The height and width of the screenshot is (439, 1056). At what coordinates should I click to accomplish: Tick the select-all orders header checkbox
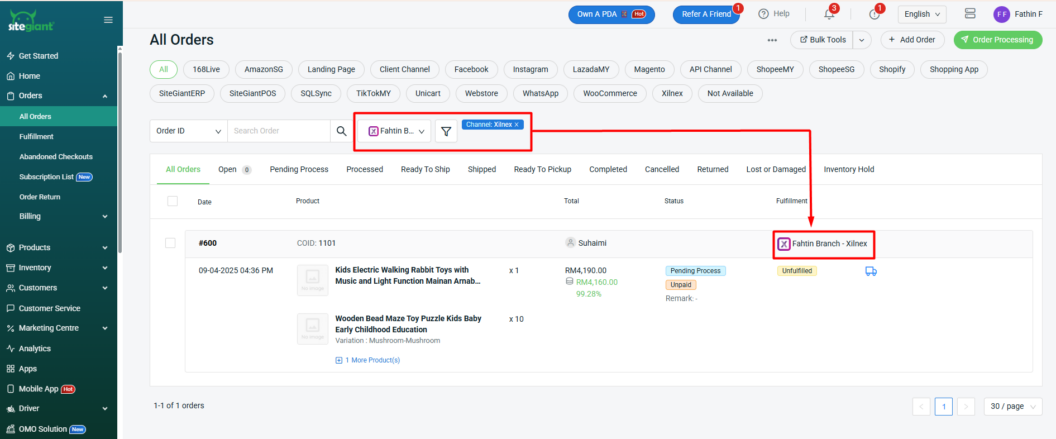(173, 201)
